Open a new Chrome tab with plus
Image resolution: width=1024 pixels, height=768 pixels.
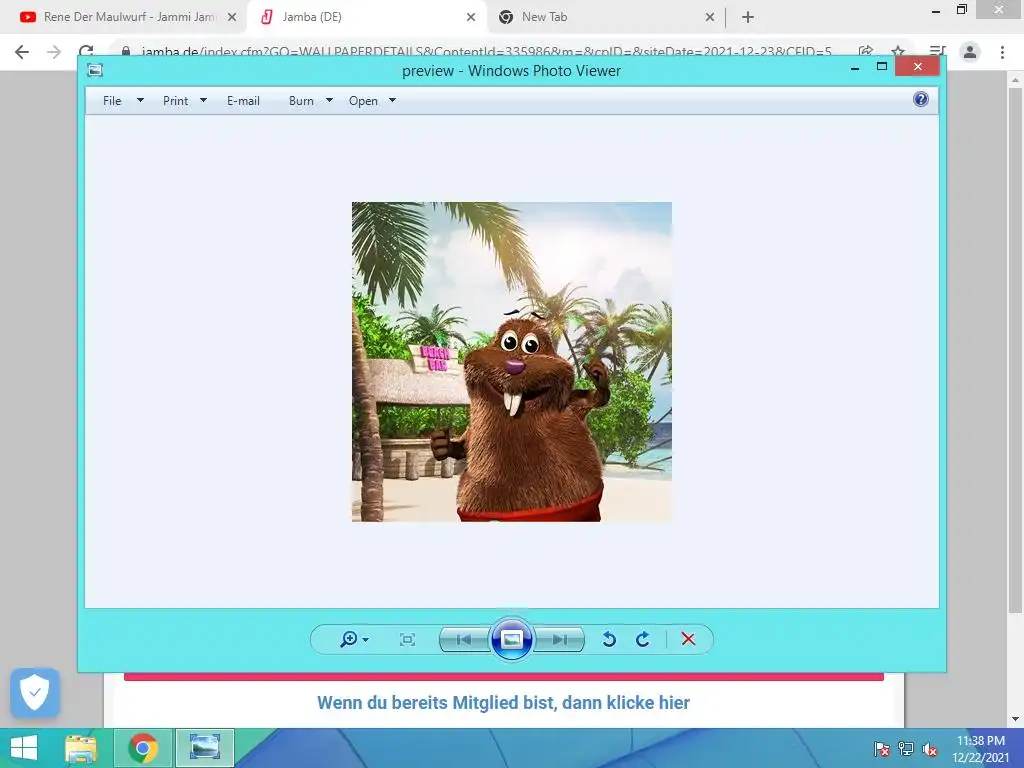pos(748,17)
